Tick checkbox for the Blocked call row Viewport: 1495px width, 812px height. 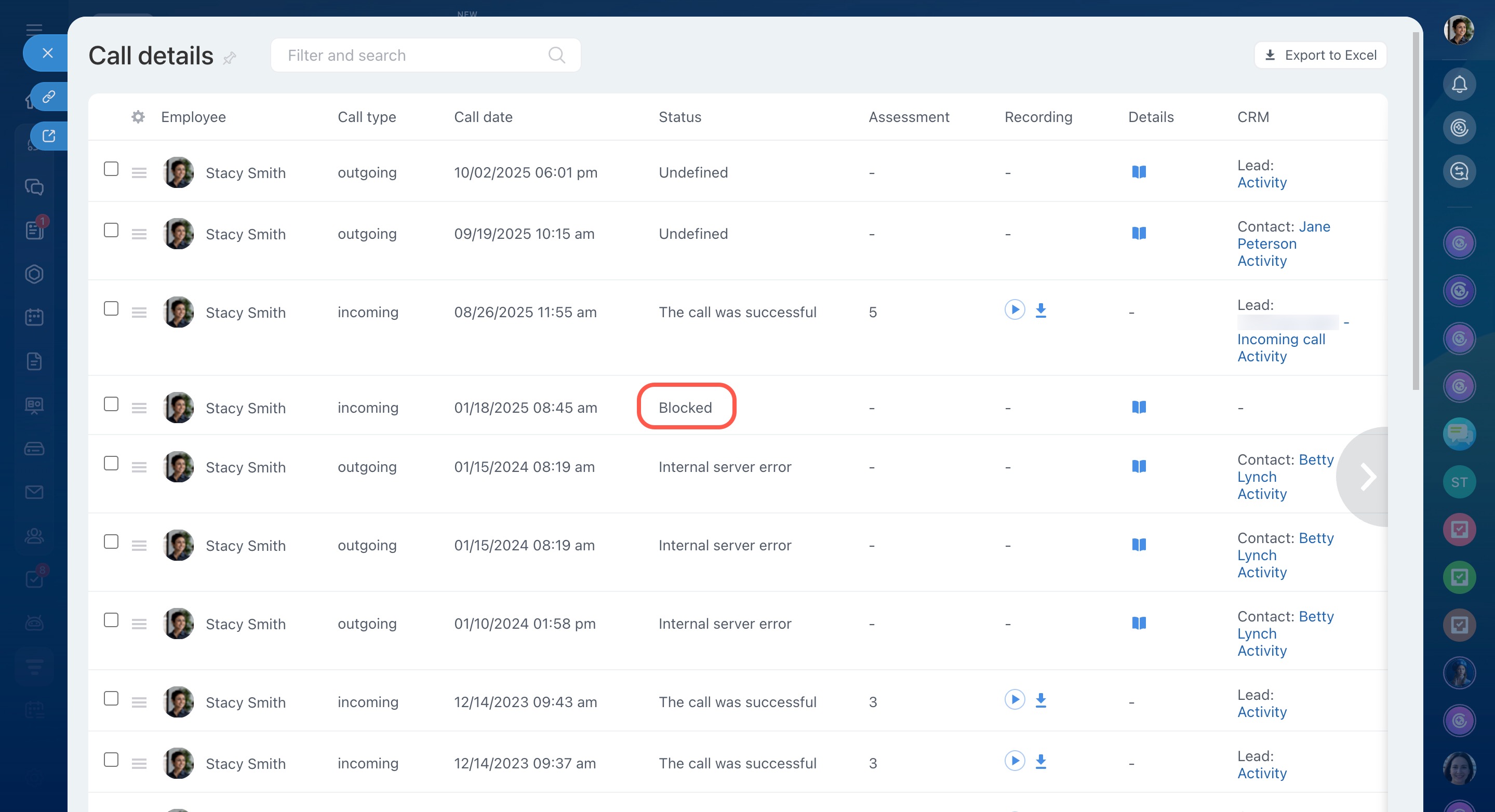111,404
